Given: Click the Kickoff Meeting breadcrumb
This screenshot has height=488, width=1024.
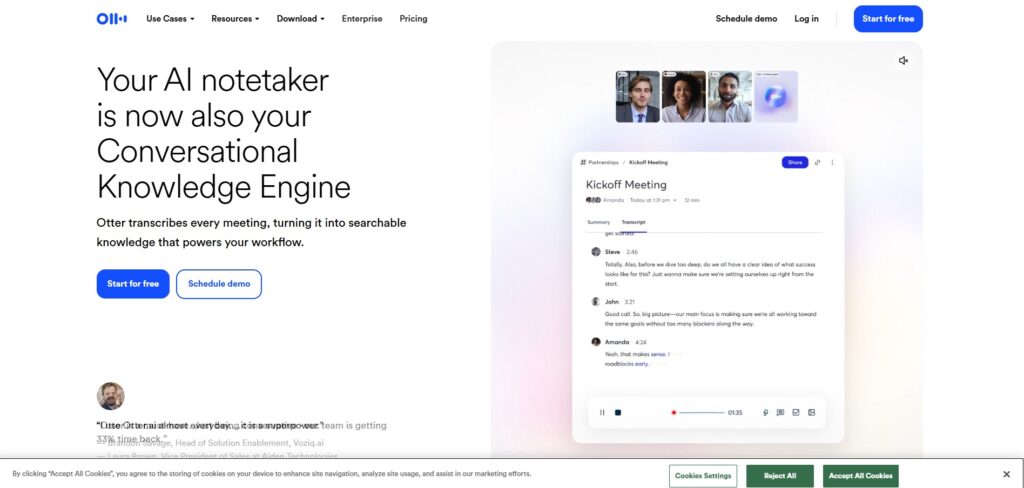Looking at the screenshot, I should click(648, 163).
